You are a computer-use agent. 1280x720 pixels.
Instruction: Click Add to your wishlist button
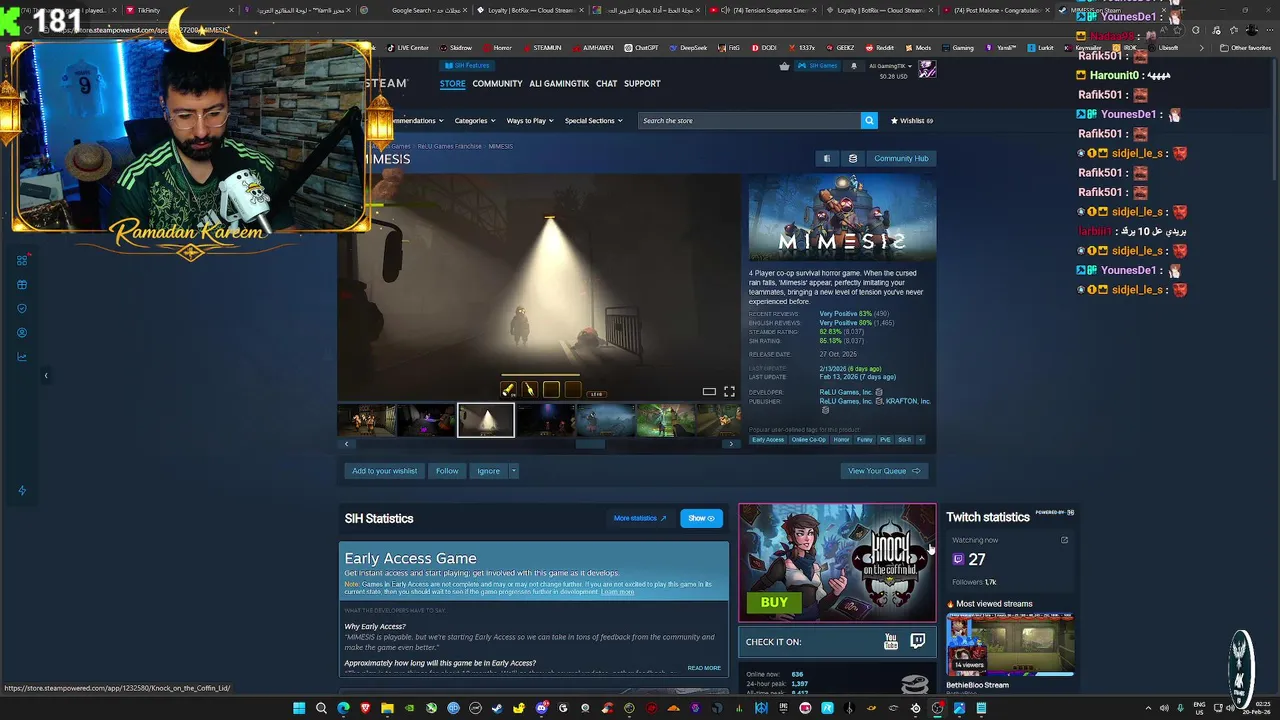(384, 471)
